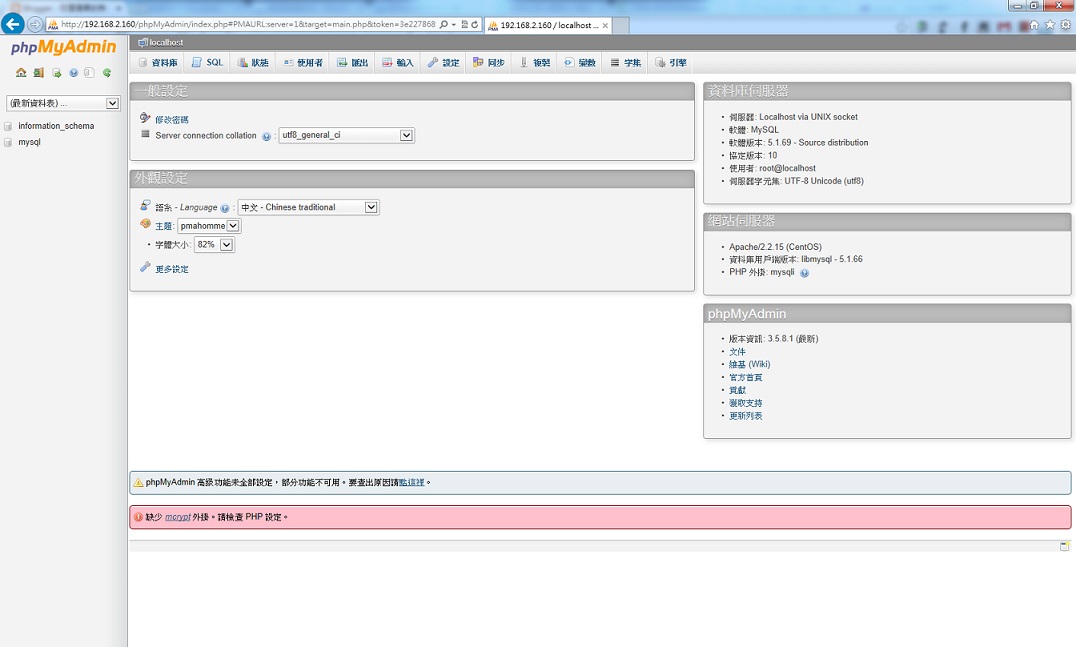This screenshot has height=647, width=1076.
Task: Click help icon beside Server connection collation
Action: (266, 137)
